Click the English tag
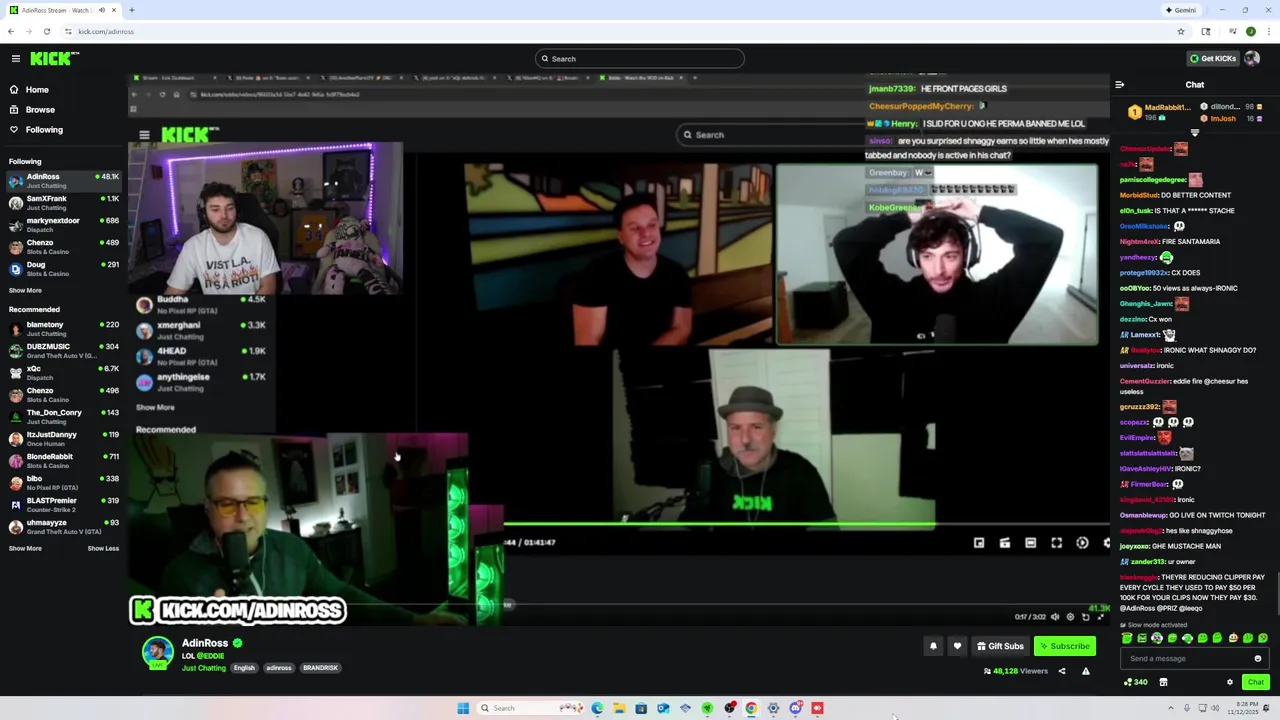Screen dimensions: 1280x720 click(244, 668)
